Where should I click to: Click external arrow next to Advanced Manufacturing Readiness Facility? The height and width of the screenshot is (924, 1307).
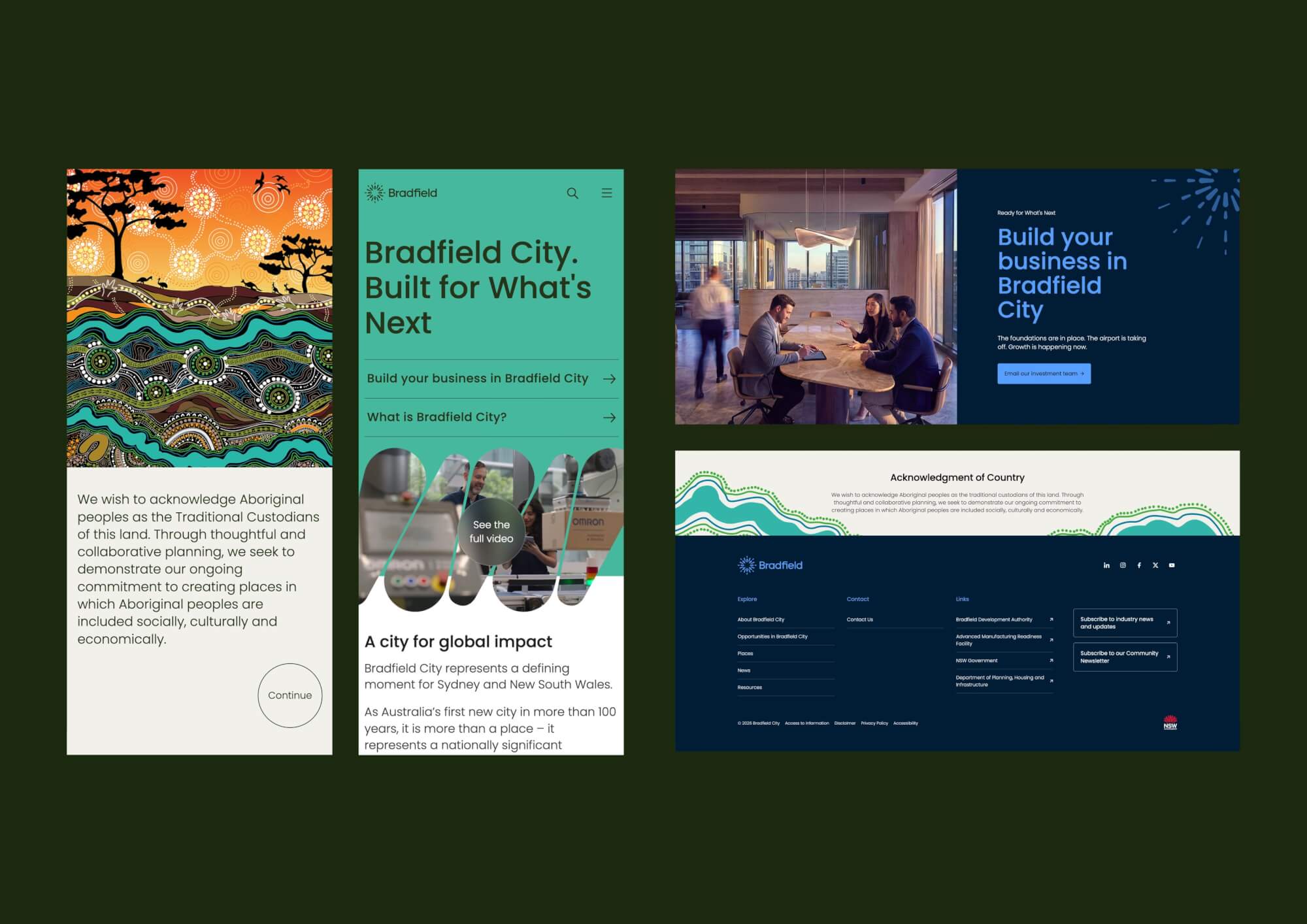pyautogui.click(x=1051, y=640)
